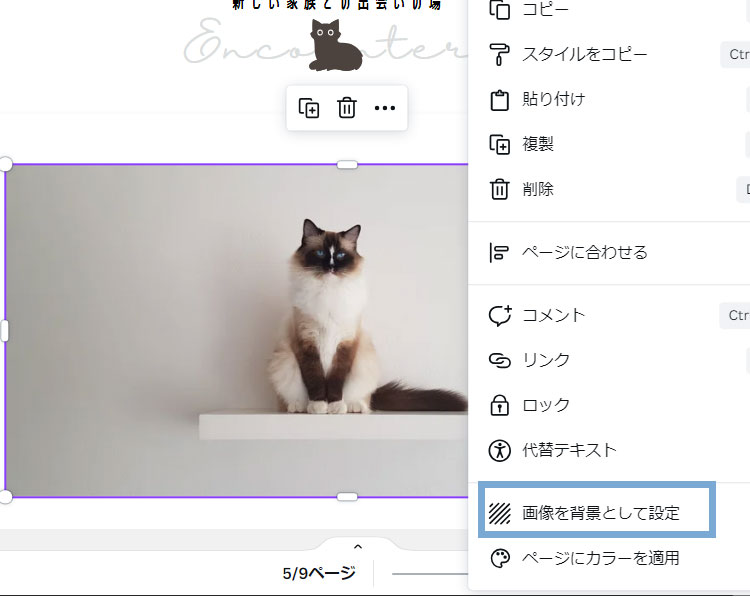Click the 5/9ページ page indicator
This screenshot has width=750, height=598.
pos(319,573)
